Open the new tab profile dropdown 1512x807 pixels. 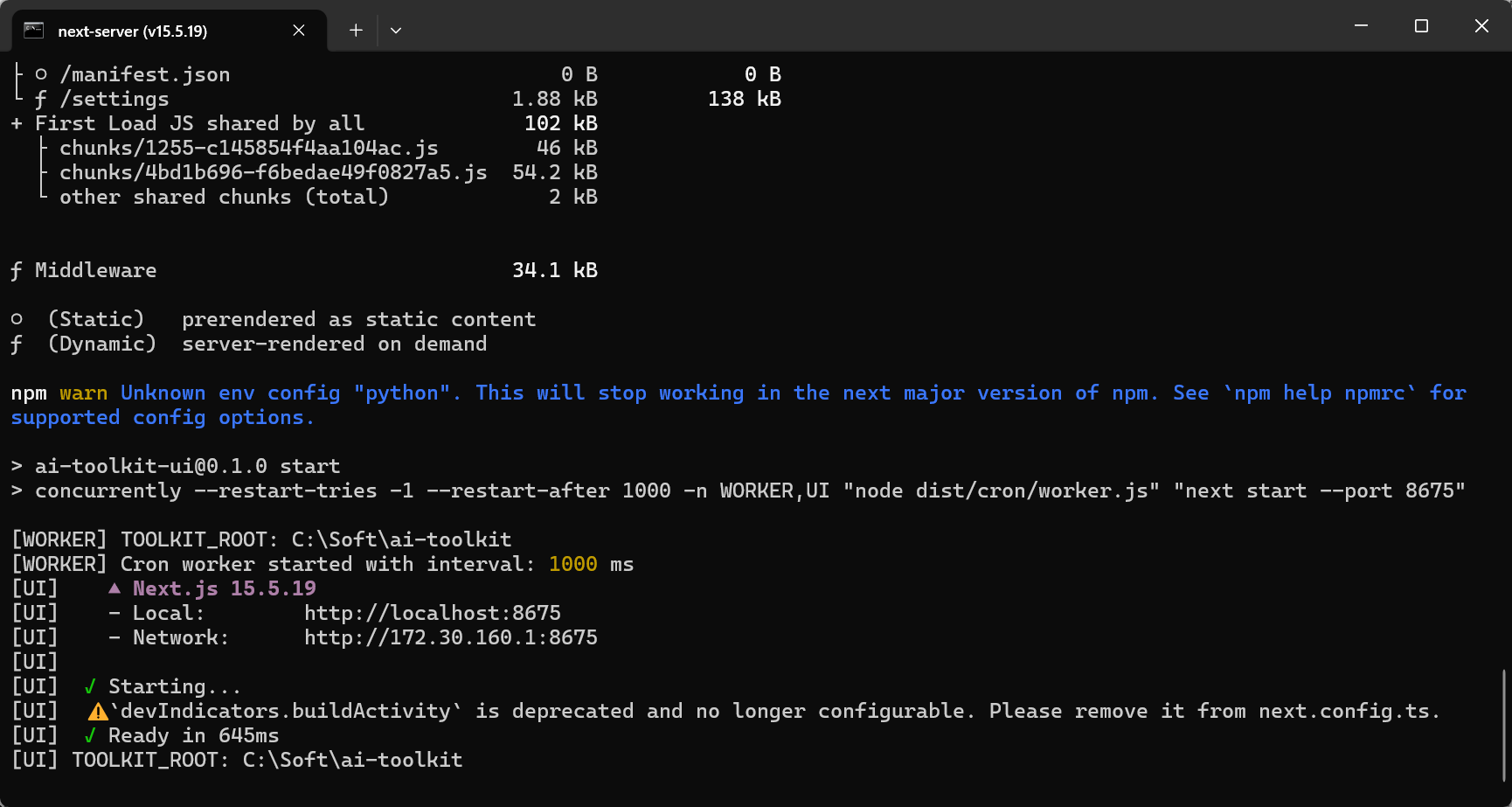396,31
